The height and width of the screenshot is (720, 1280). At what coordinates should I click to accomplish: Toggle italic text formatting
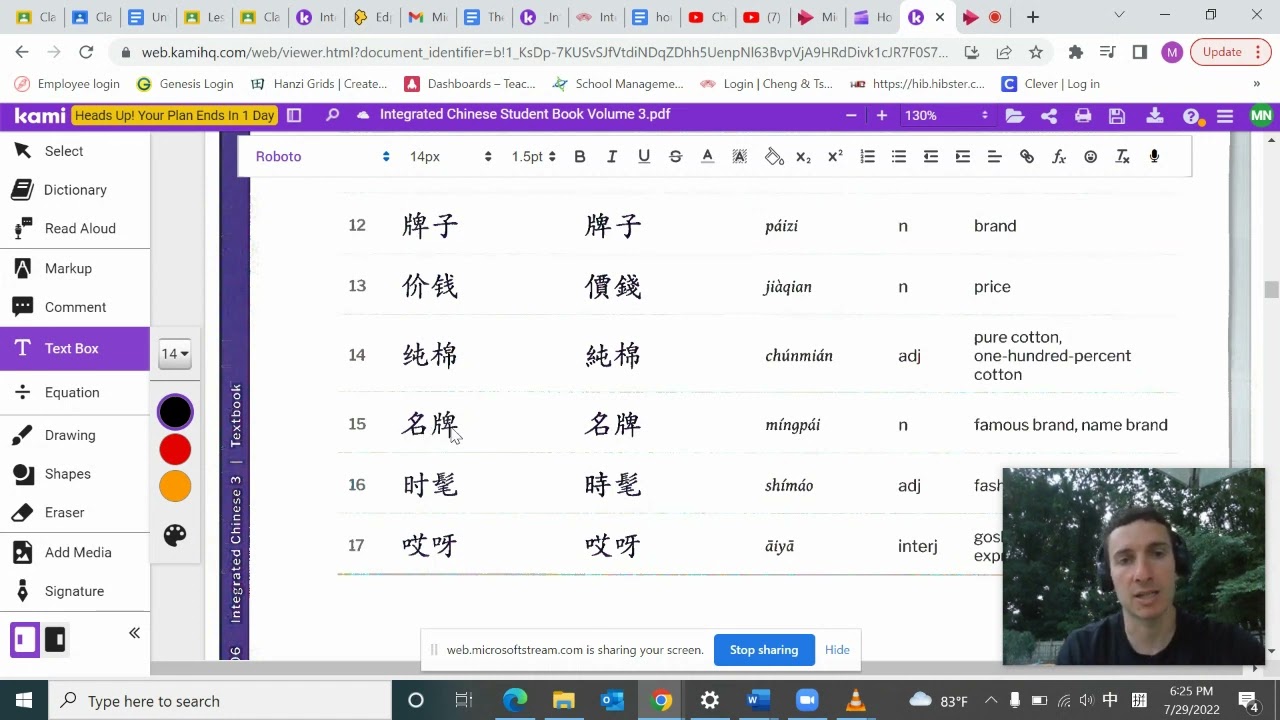tap(612, 157)
